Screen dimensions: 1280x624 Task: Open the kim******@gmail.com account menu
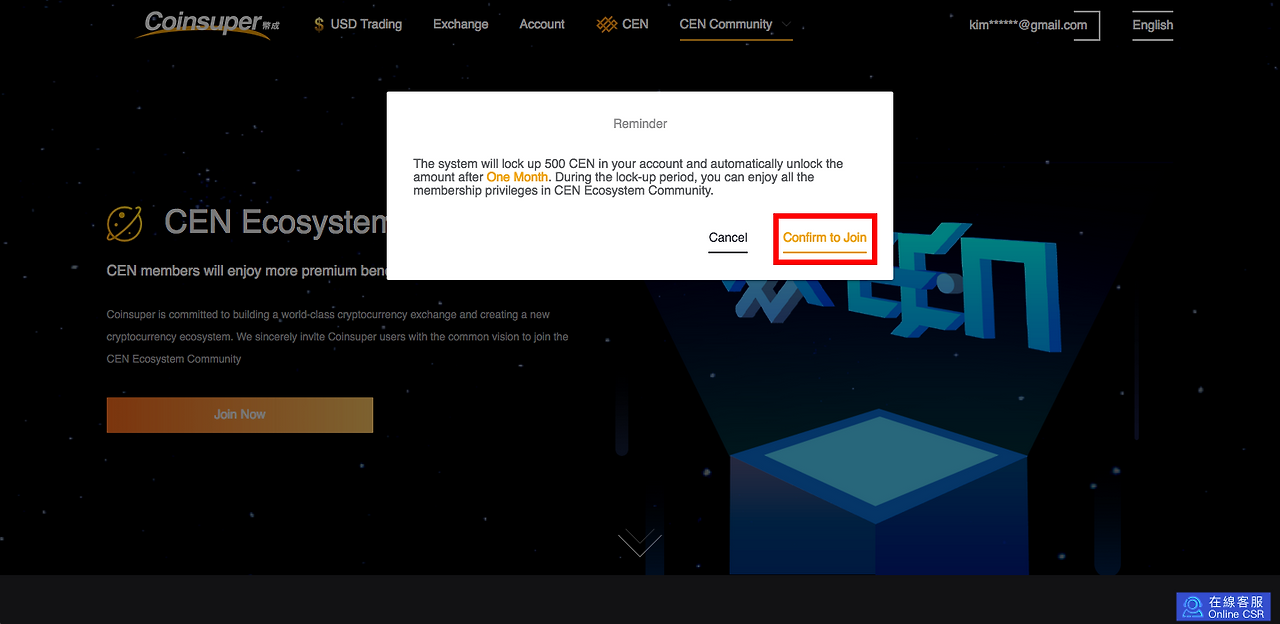[1028, 25]
